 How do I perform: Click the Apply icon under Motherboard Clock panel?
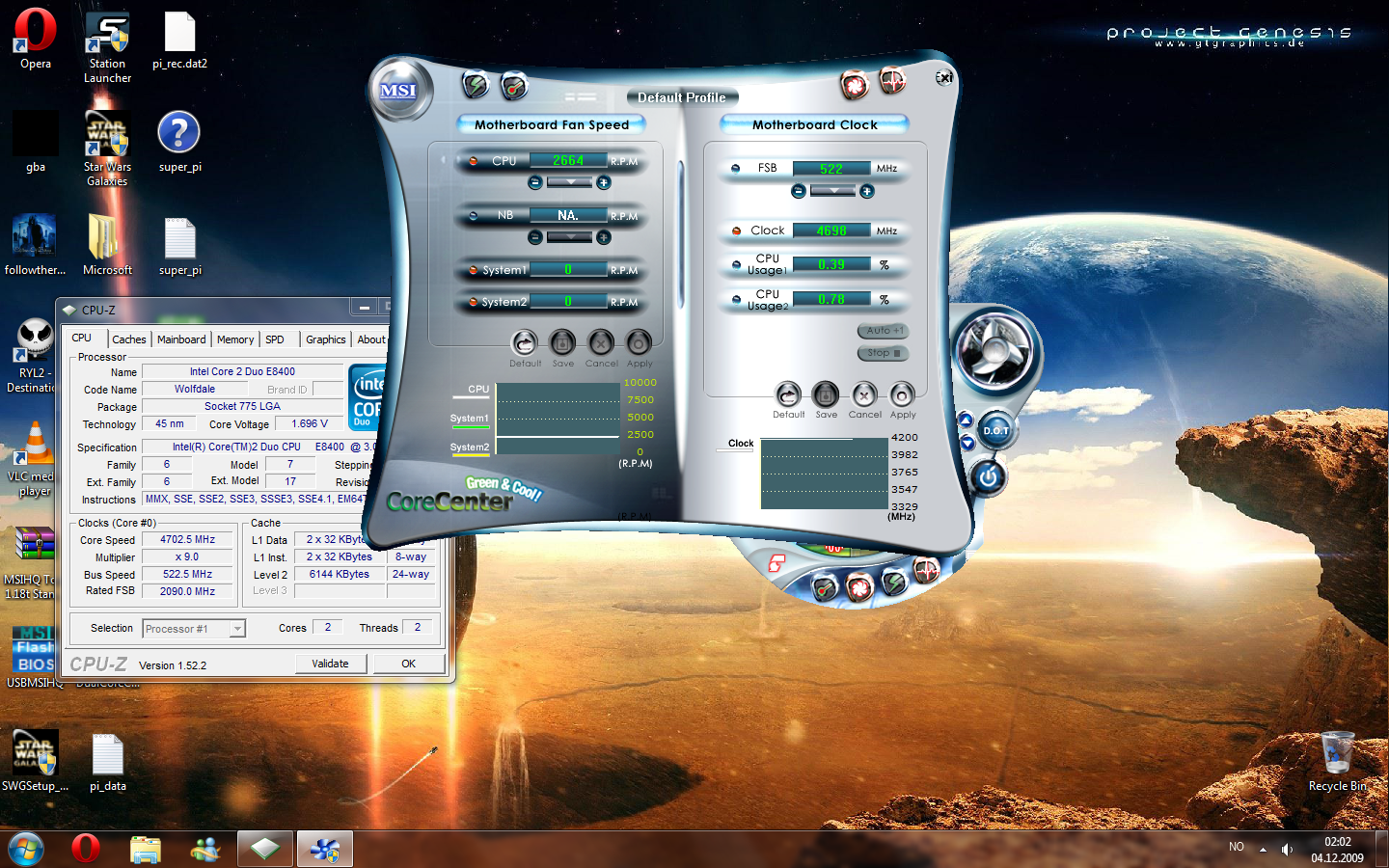[902, 394]
